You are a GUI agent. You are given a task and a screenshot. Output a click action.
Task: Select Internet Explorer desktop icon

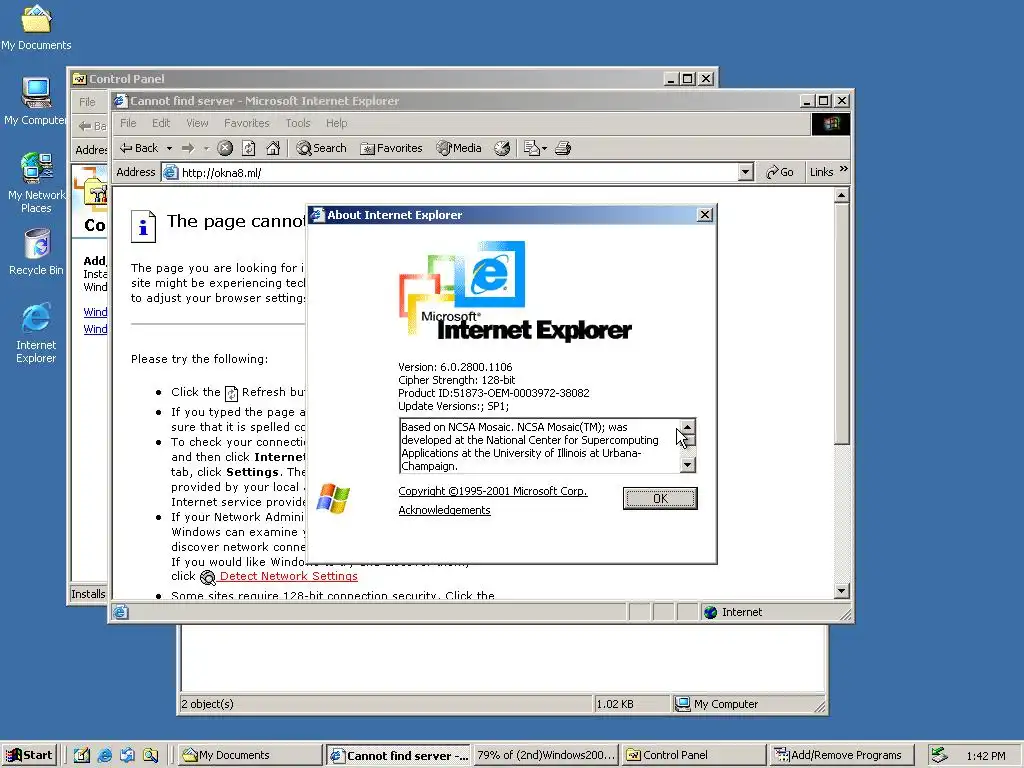pos(36,333)
